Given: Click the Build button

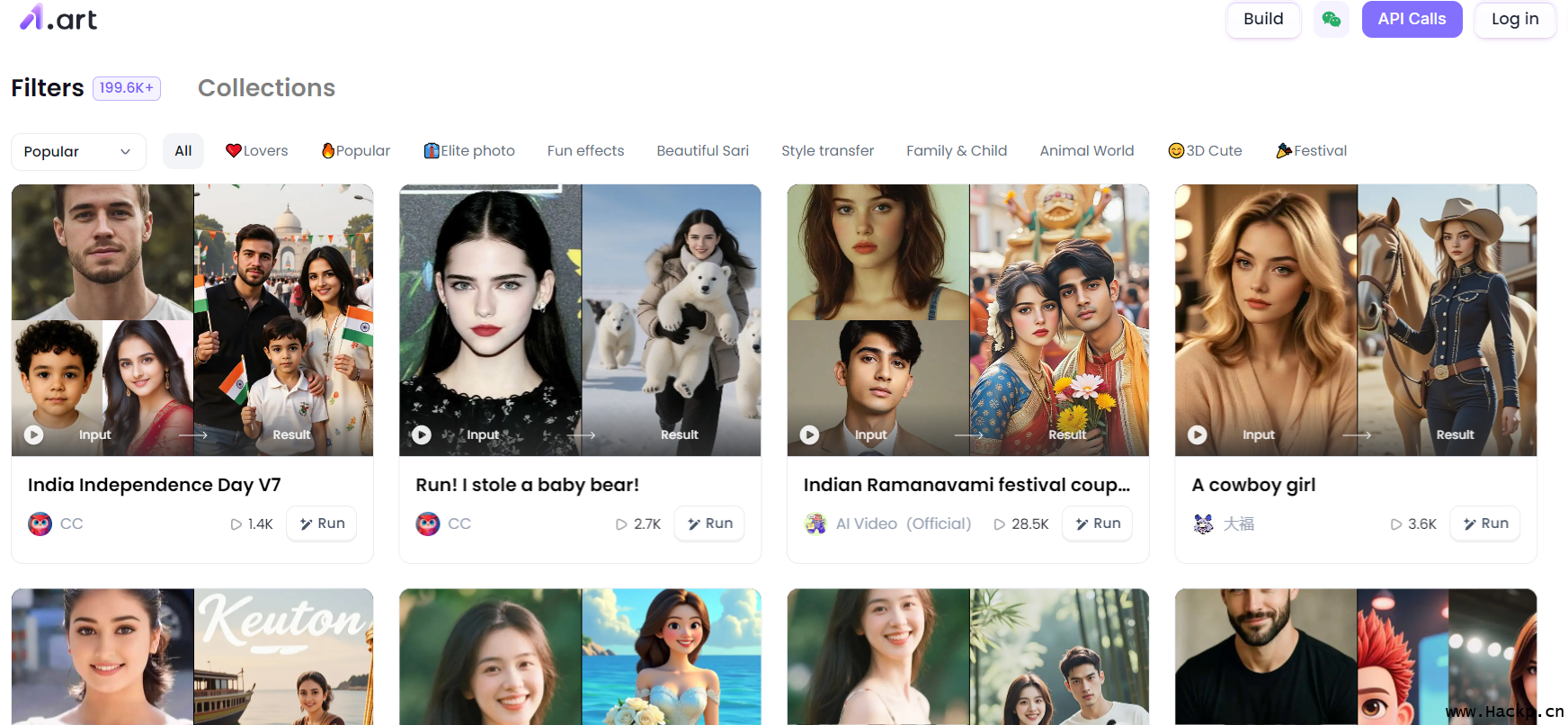Looking at the screenshot, I should click(x=1262, y=19).
